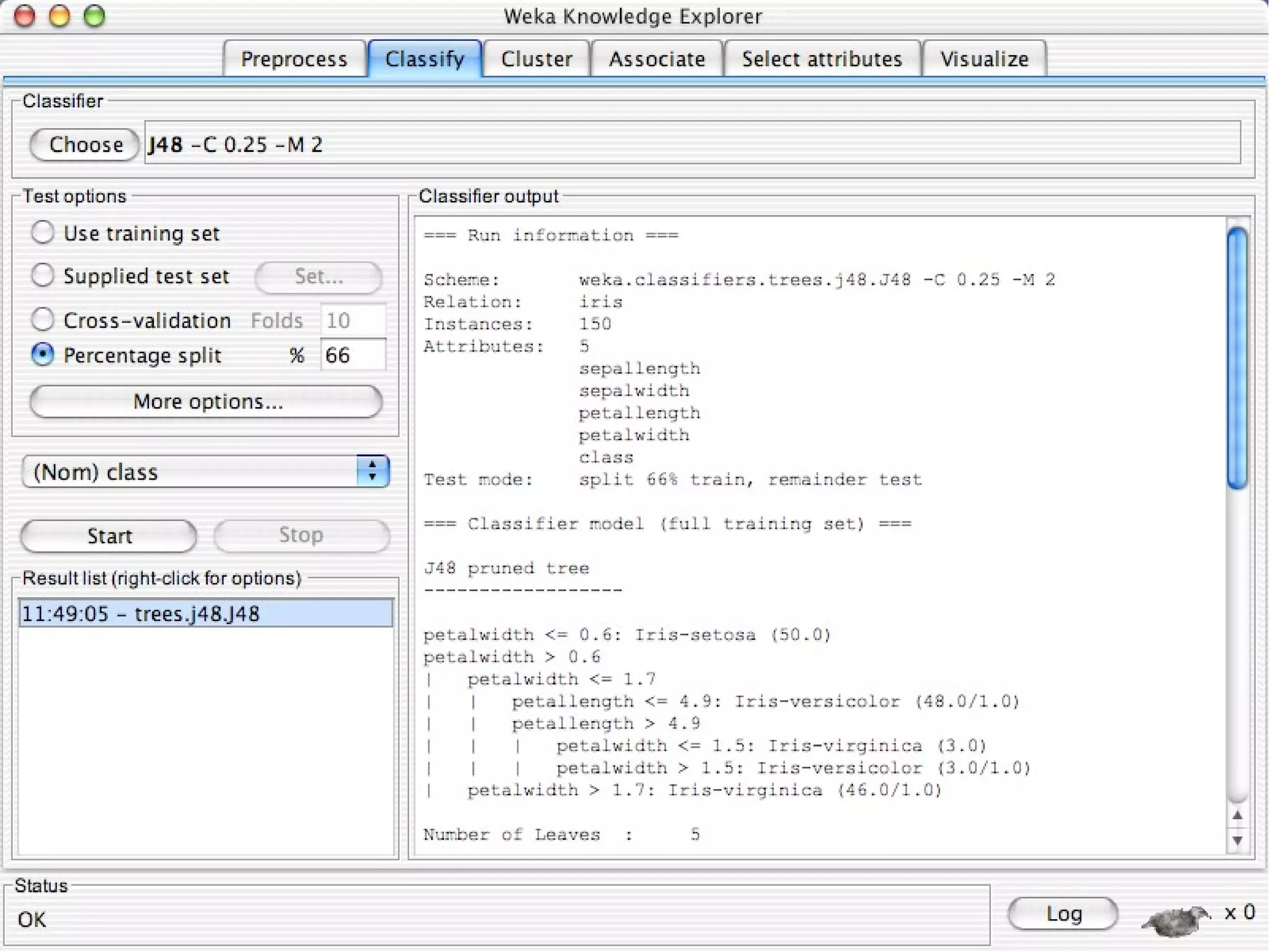Go to the Select attributes tab
This screenshot has height=952, width=1270.
(x=821, y=59)
